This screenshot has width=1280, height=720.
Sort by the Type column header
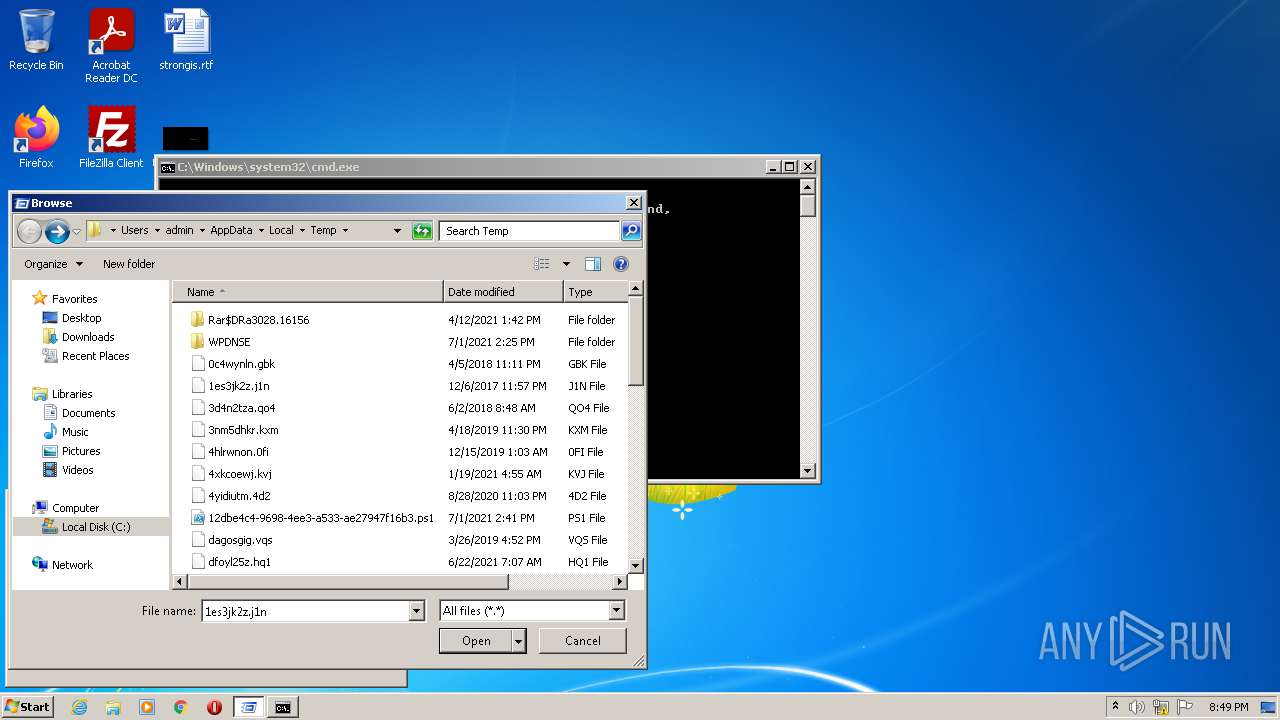pos(595,292)
